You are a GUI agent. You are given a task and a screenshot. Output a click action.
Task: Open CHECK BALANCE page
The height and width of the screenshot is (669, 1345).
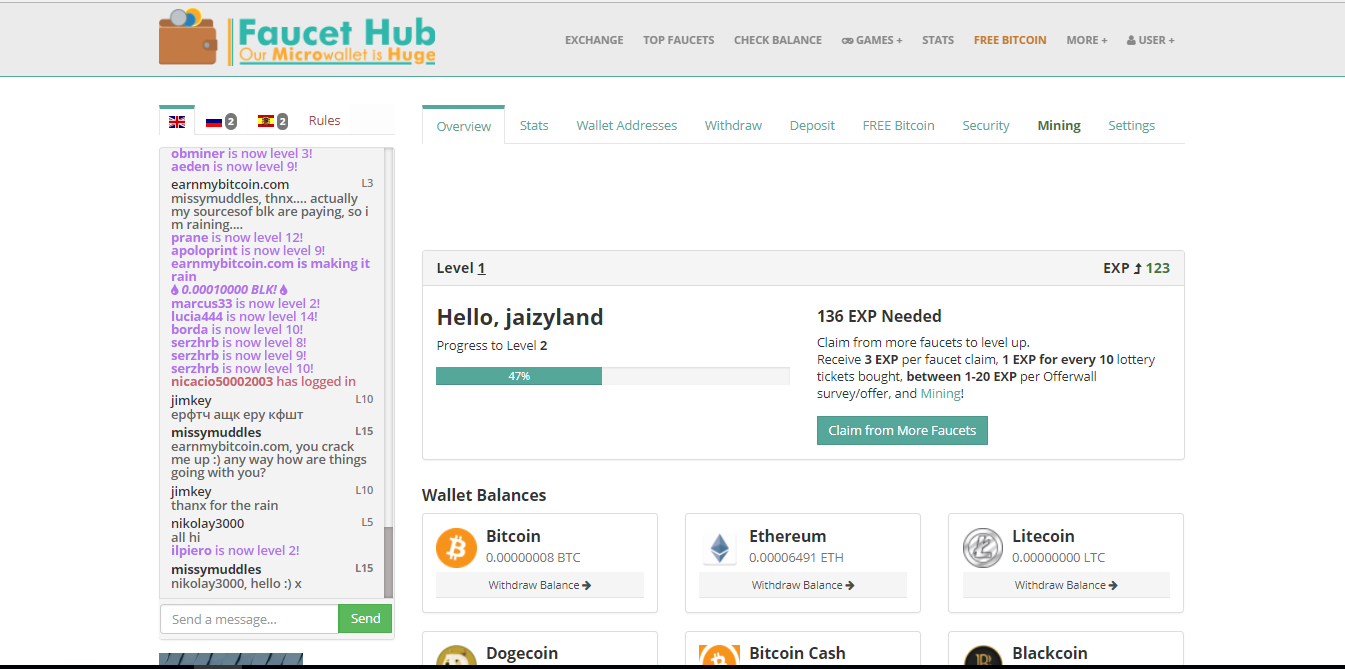(x=778, y=40)
